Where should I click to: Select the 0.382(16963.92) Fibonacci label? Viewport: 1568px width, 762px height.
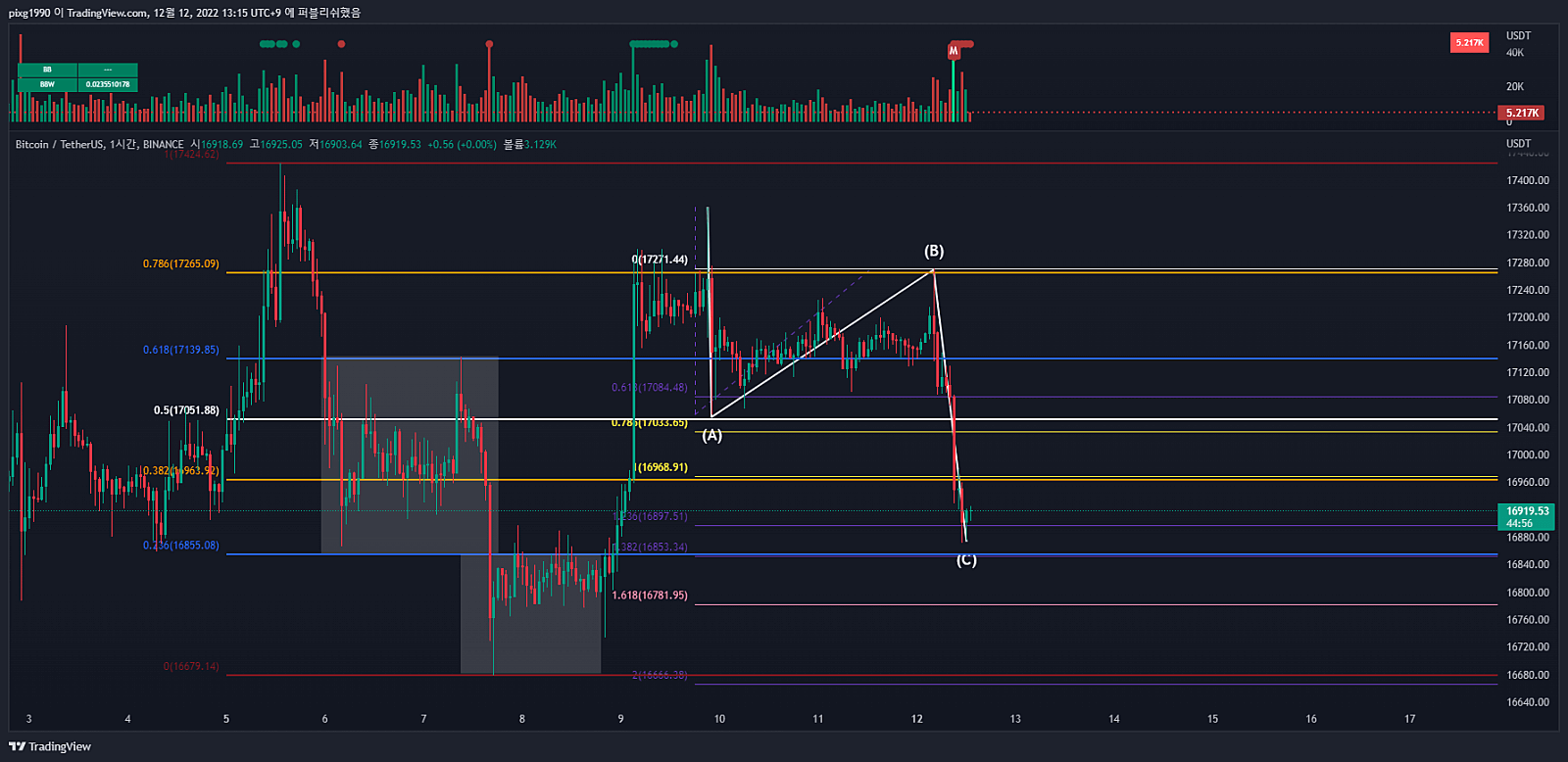click(181, 471)
